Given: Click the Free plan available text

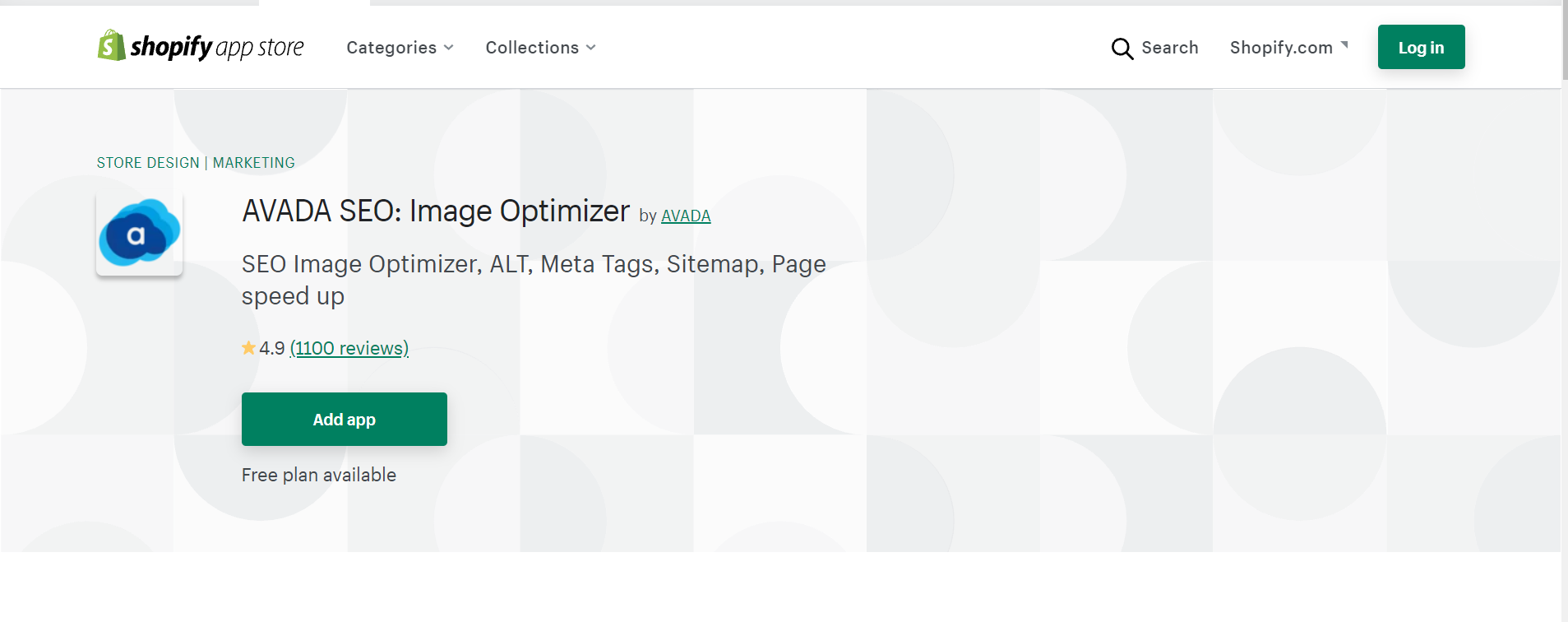Looking at the screenshot, I should tap(318, 475).
